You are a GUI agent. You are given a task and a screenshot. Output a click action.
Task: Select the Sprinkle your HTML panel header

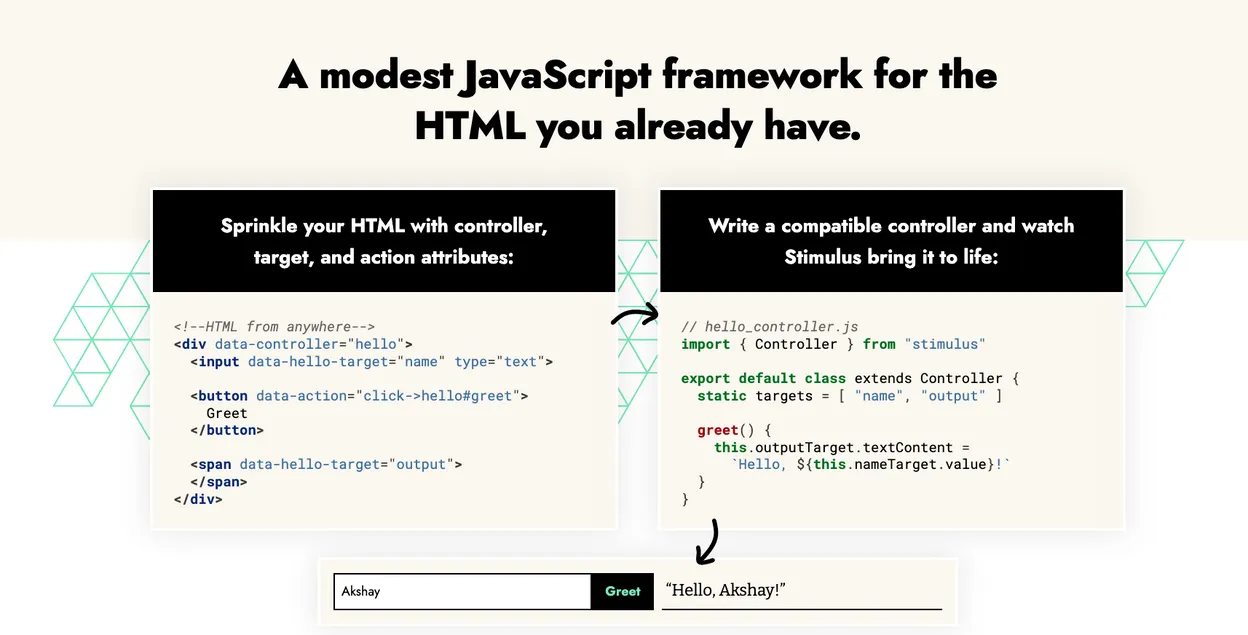(384, 241)
